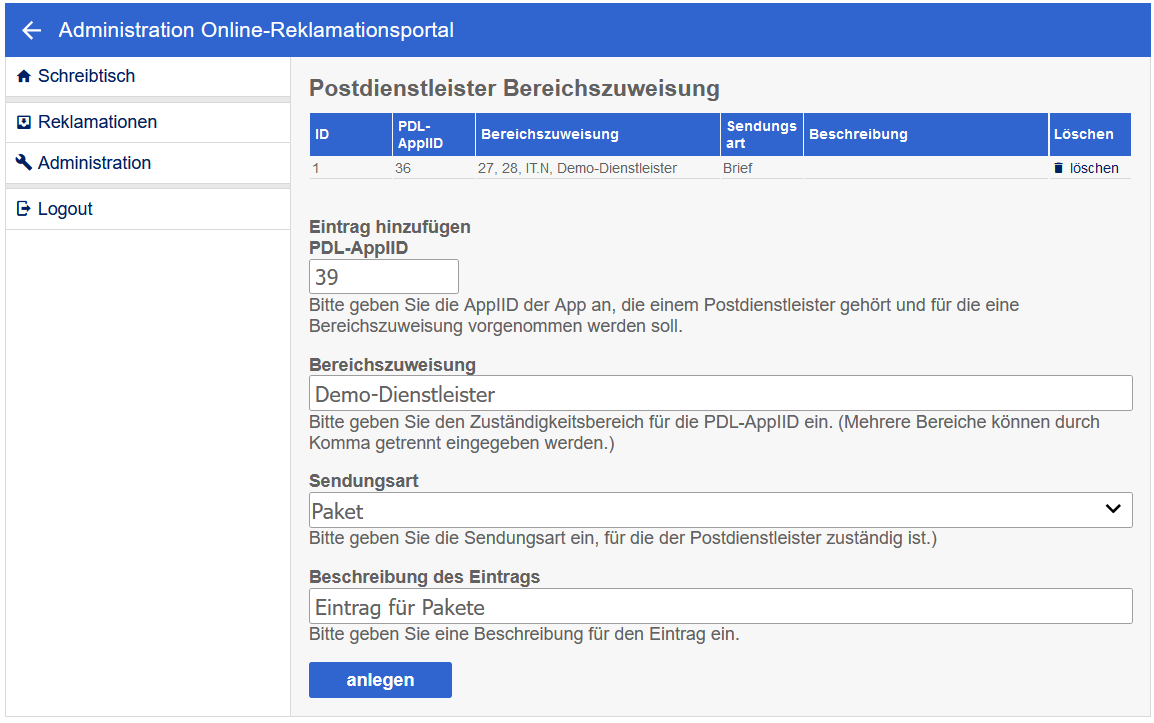Click the Bereichszuweisung column header
This screenshot has width=1154, height=723.
550,135
